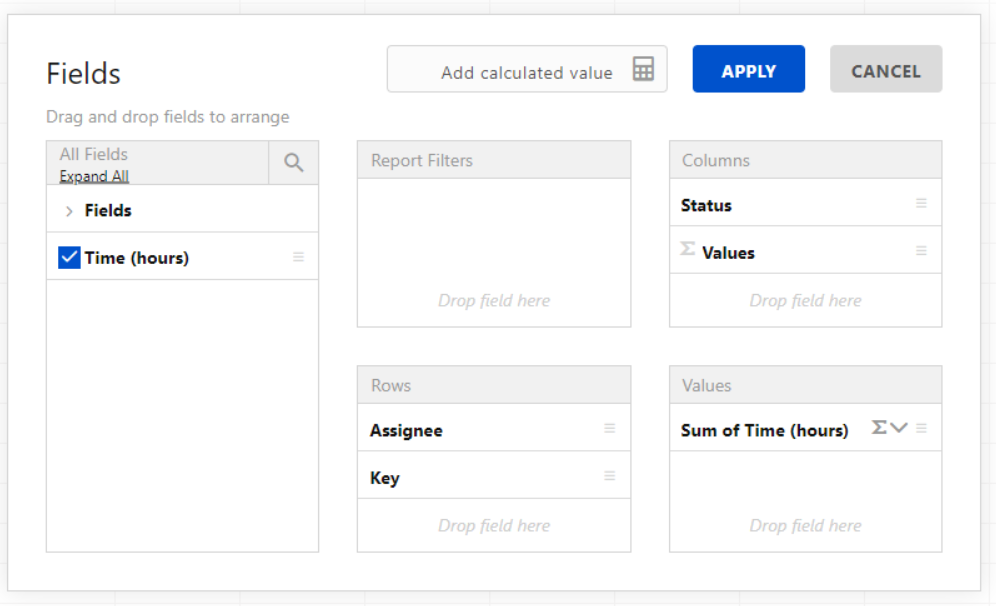Image resolution: width=996 pixels, height=606 pixels.
Task: Click the search magnifier icon in All Fields
Action: [x=293, y=163]
